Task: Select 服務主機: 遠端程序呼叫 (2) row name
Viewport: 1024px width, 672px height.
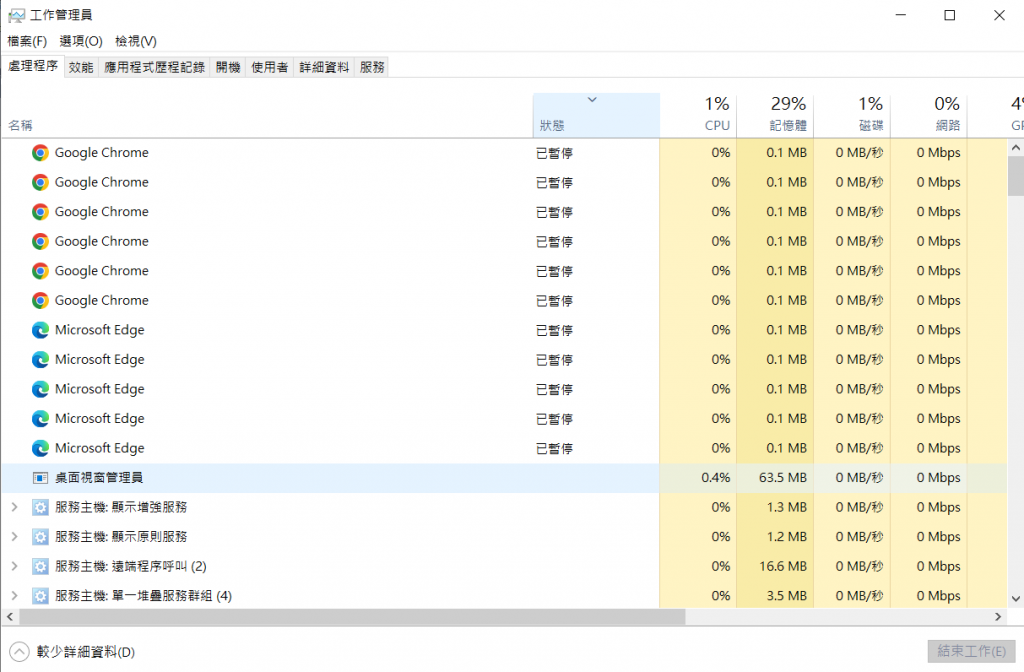Action: (131, 566)
